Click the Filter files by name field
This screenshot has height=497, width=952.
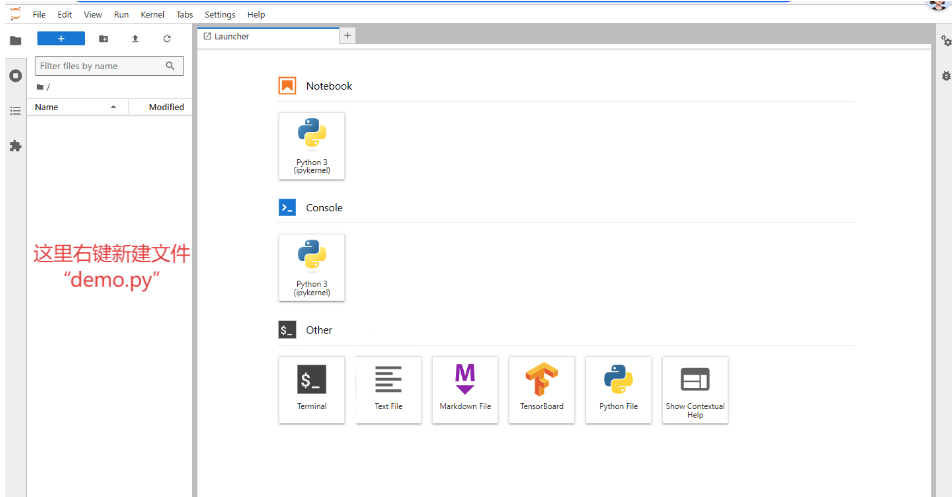pos(99,66)
